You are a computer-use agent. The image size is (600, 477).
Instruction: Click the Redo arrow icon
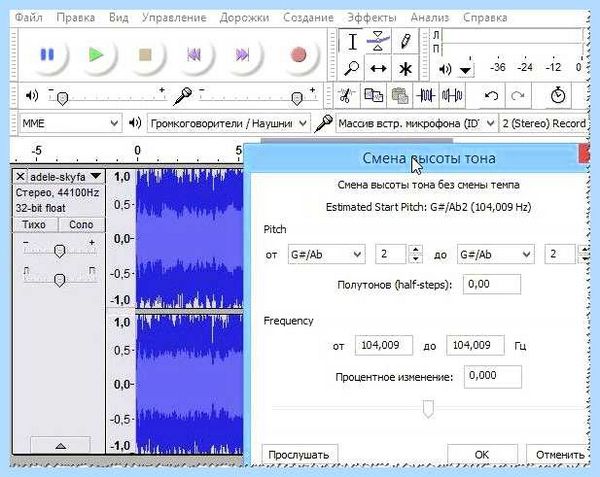click(x=518, y=95)
